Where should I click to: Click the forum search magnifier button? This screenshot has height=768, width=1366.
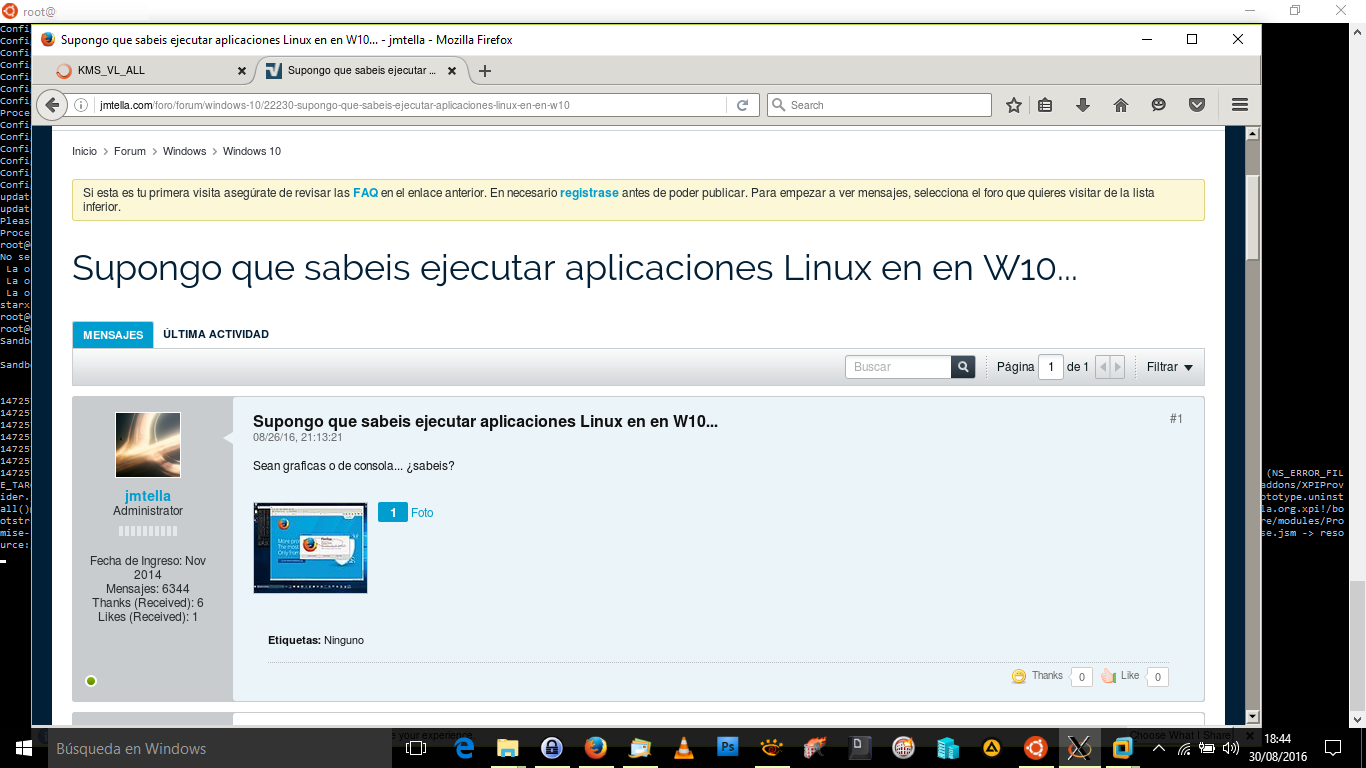[963, 367]
